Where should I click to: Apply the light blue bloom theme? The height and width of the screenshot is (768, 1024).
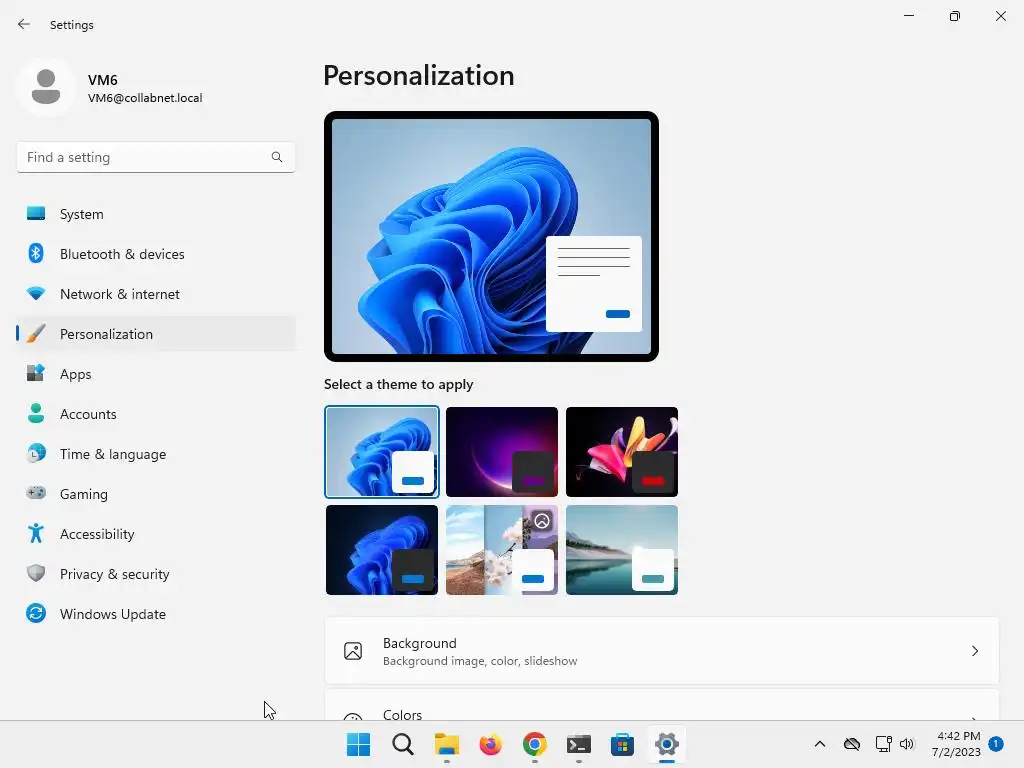[x=381, y=452]
